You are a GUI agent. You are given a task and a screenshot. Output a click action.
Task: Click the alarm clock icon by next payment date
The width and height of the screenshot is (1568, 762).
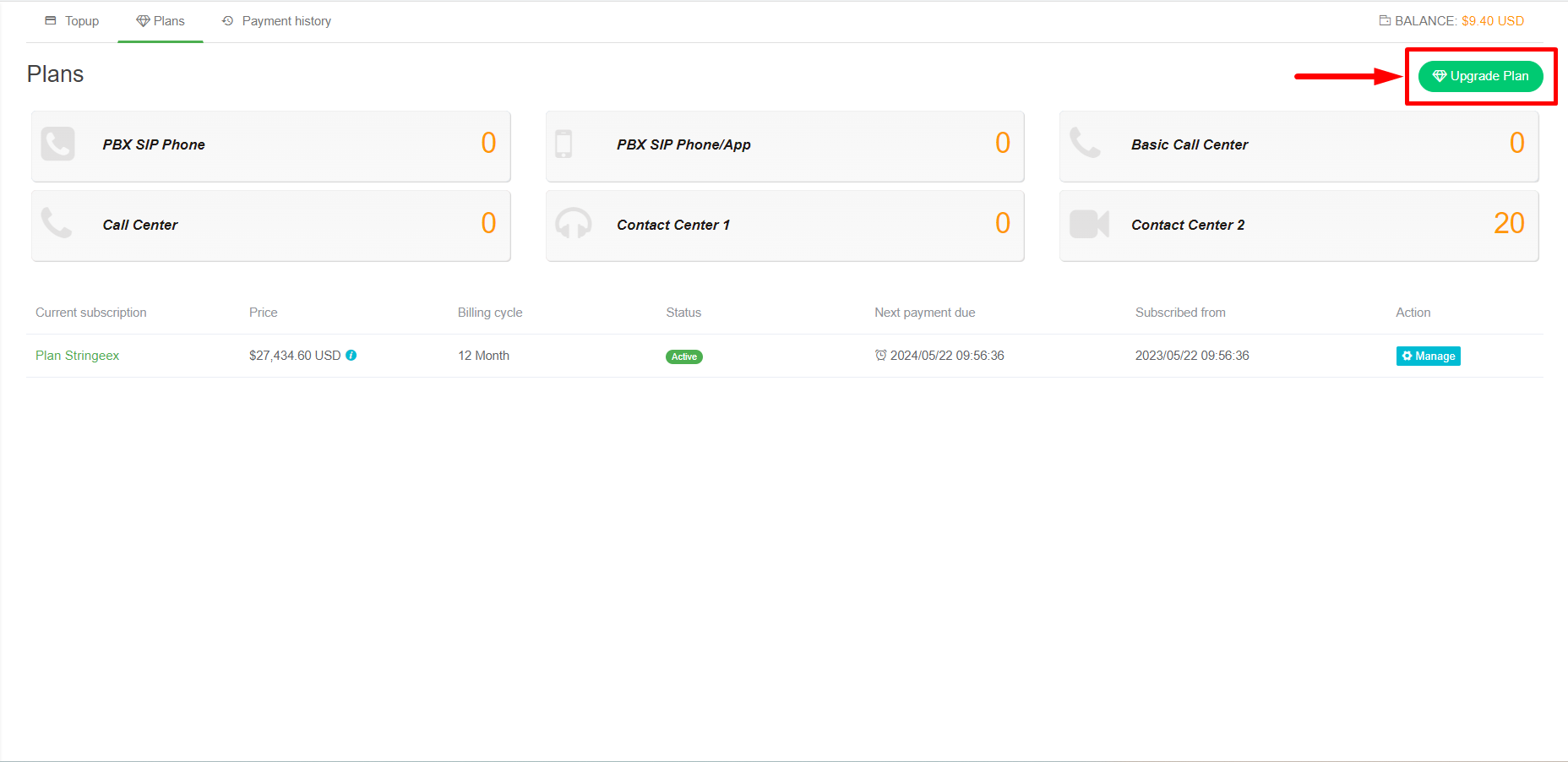tap(880, 356)
